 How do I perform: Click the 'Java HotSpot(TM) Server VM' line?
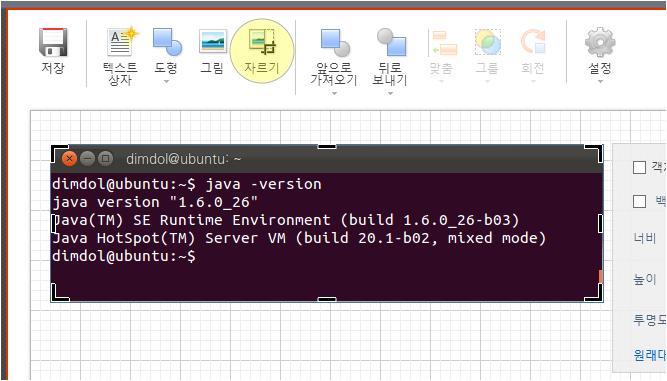299,238
